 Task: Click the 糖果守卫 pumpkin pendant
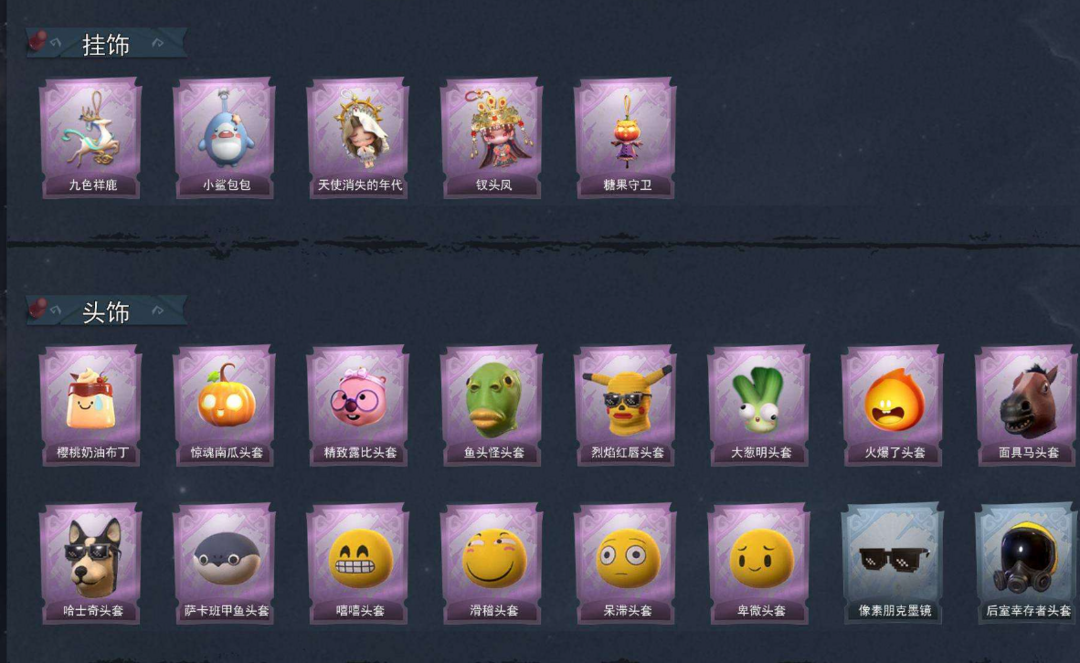(626, 138)
